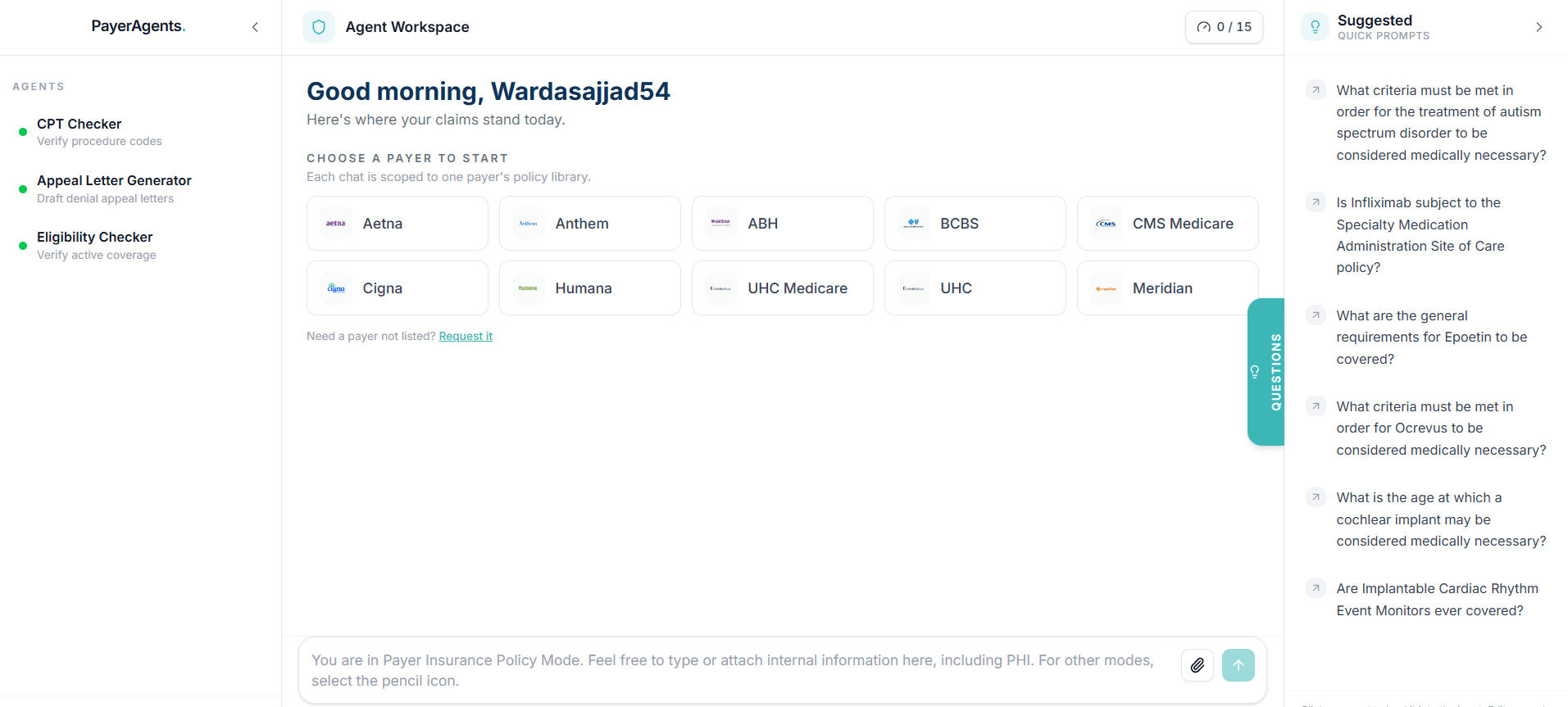Send the message with the arrow button

(1238, 665)
